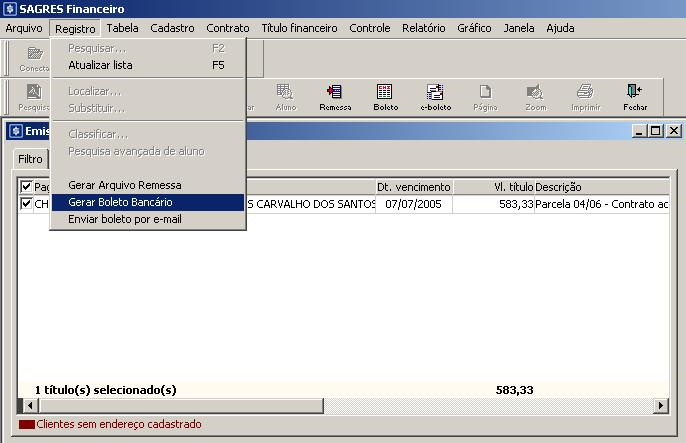Click the e-boleto toolbar icon
This screenshot has height=443, width=686.
point(435,96)
